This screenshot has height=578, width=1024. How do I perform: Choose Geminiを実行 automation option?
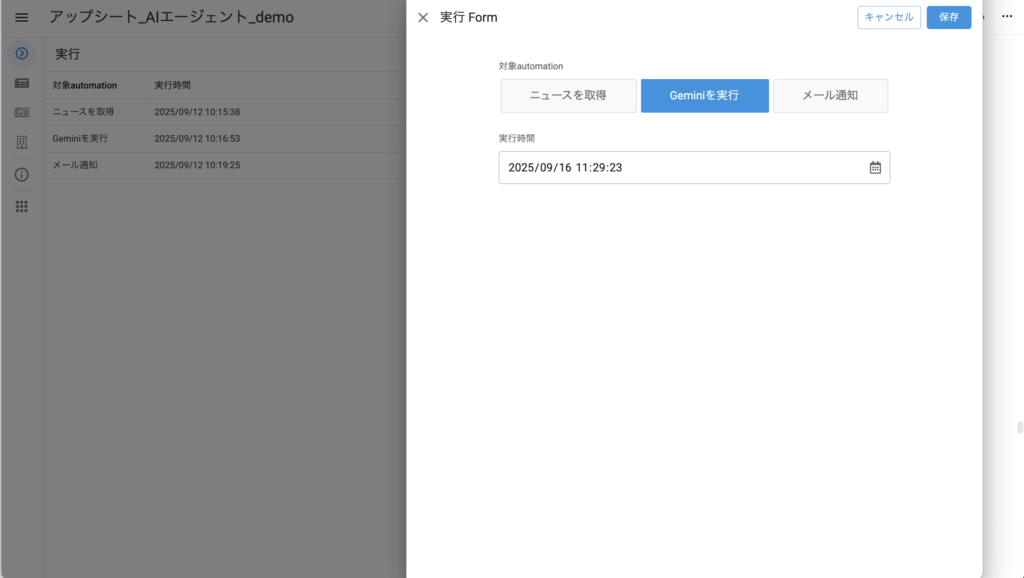[x=705, y=95]
